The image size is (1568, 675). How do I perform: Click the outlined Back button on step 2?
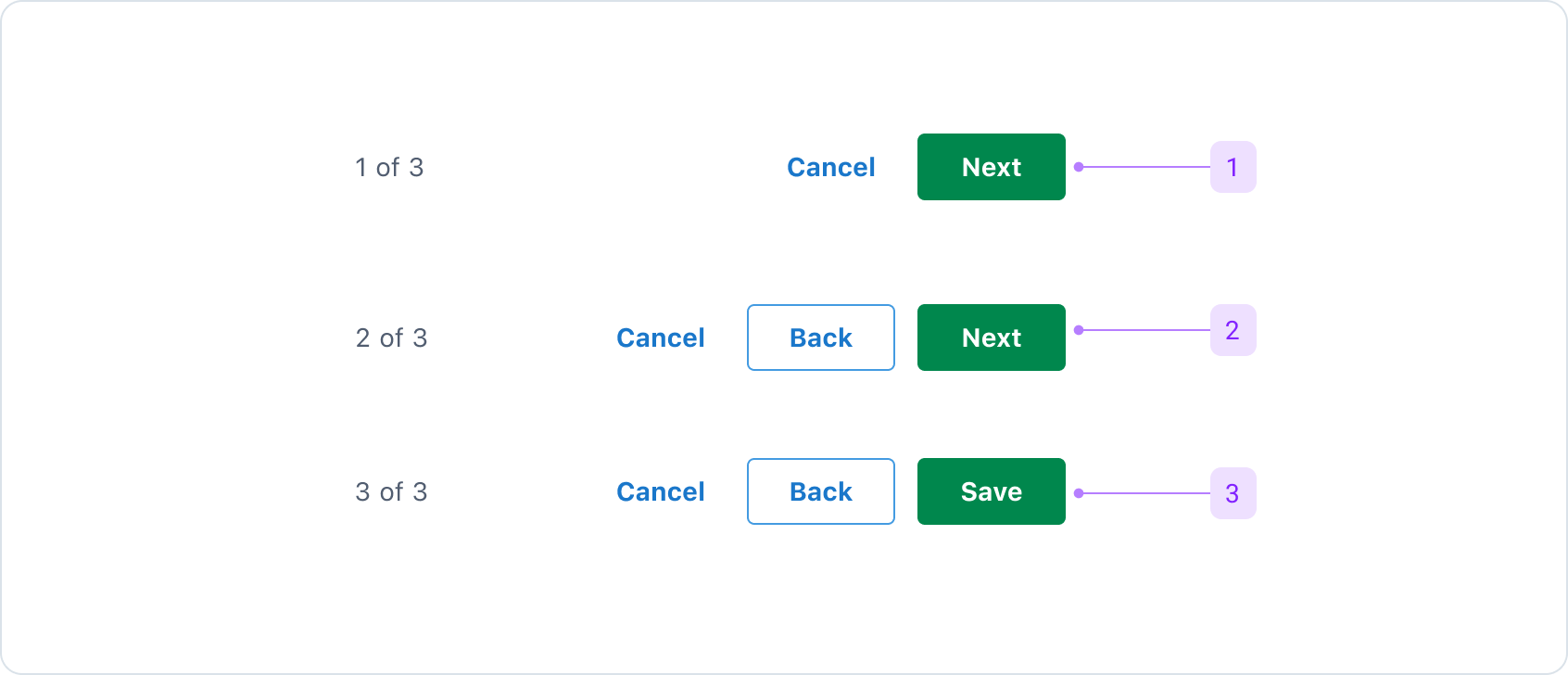click(820, 337)
